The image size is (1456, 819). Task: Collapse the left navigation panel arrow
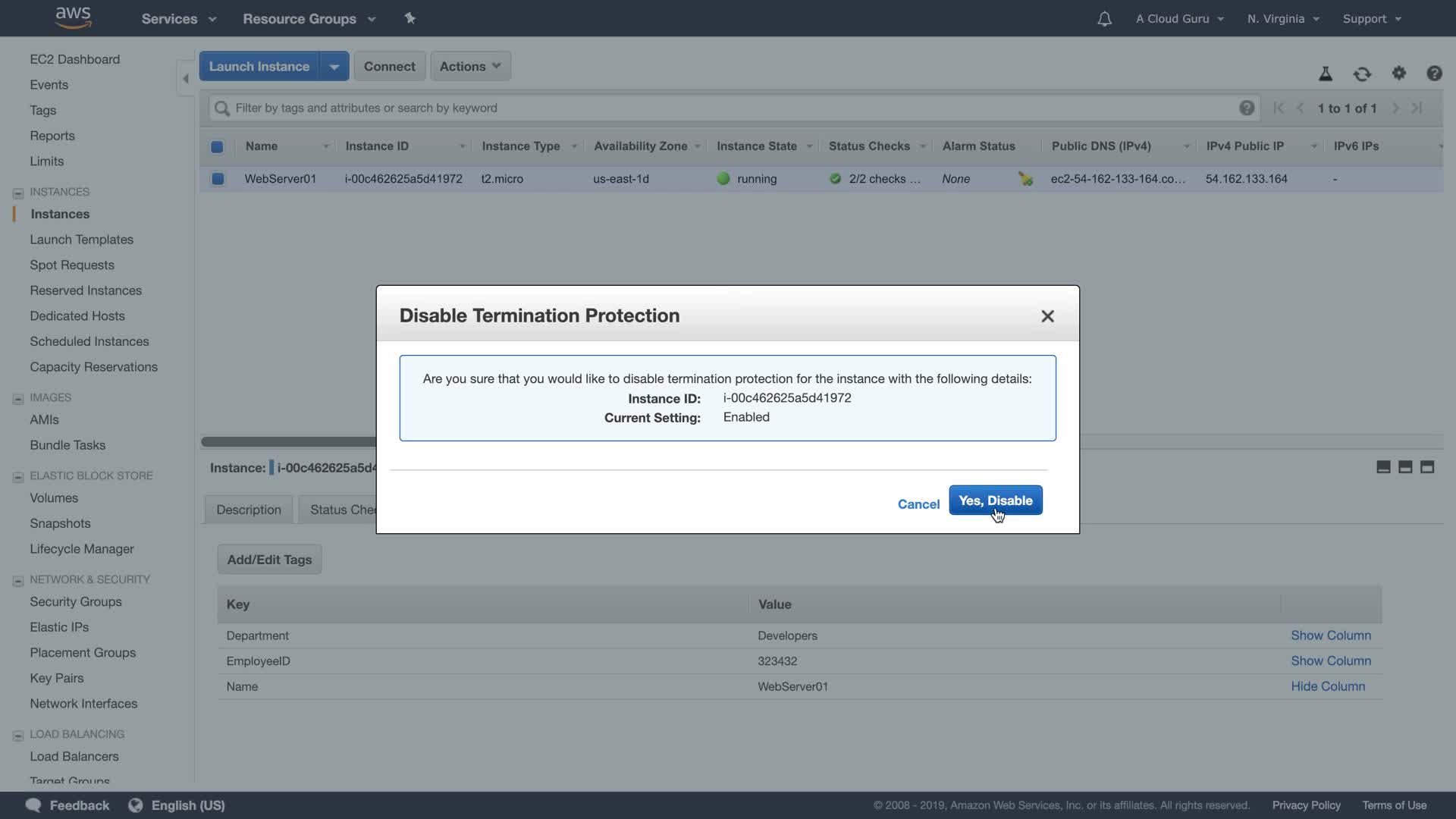click(x=186, y=78)
